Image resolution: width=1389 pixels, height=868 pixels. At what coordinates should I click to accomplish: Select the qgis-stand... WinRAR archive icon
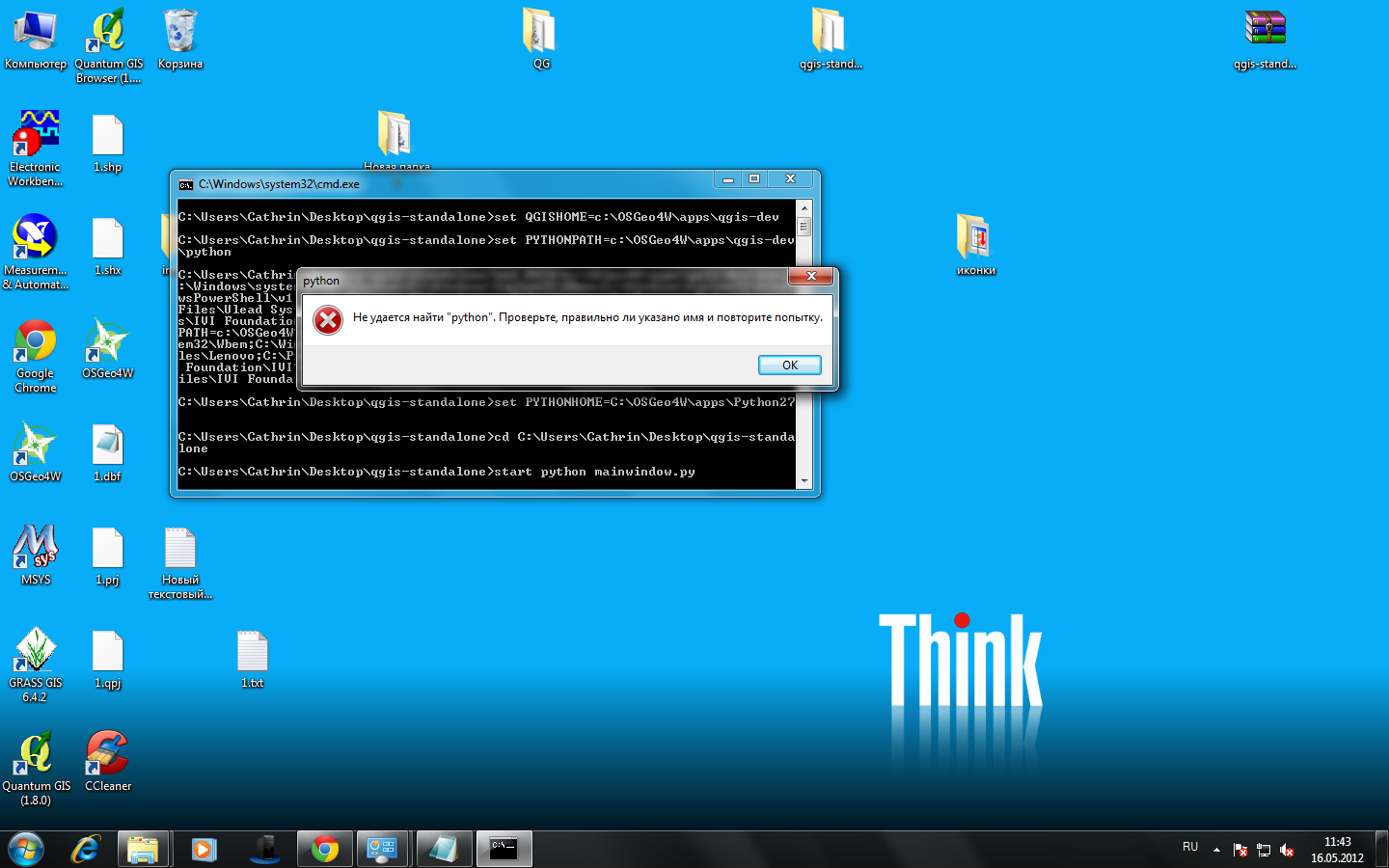[x=1265, y=41]
